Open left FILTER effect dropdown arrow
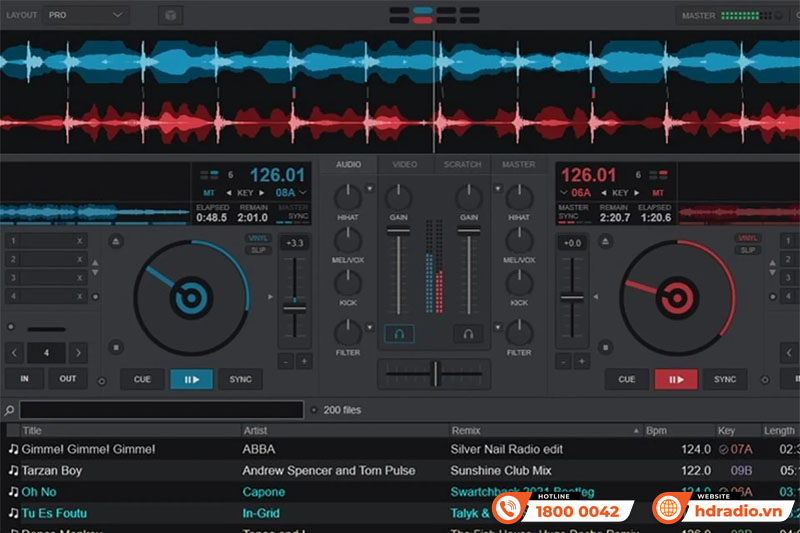The width and height of the screenshot is (800, 533). [x=370, y=327]
